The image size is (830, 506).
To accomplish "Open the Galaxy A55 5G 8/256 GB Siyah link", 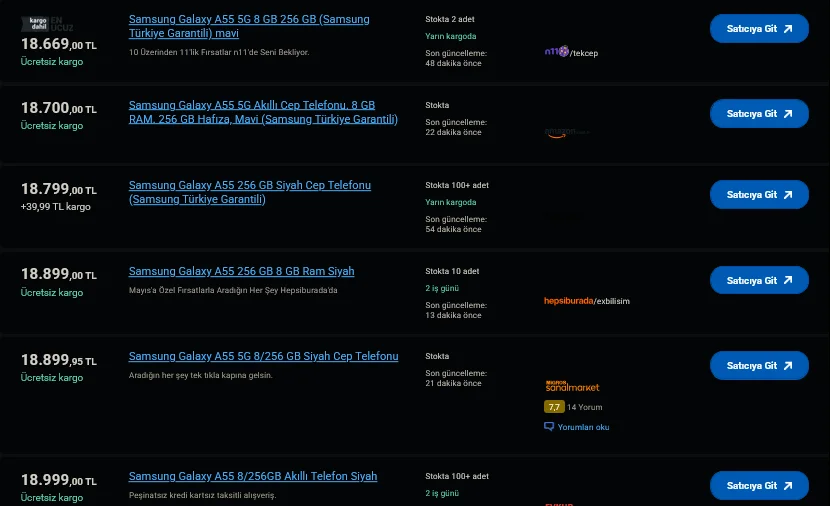I will pyautogui.click(x=264, y=356).
